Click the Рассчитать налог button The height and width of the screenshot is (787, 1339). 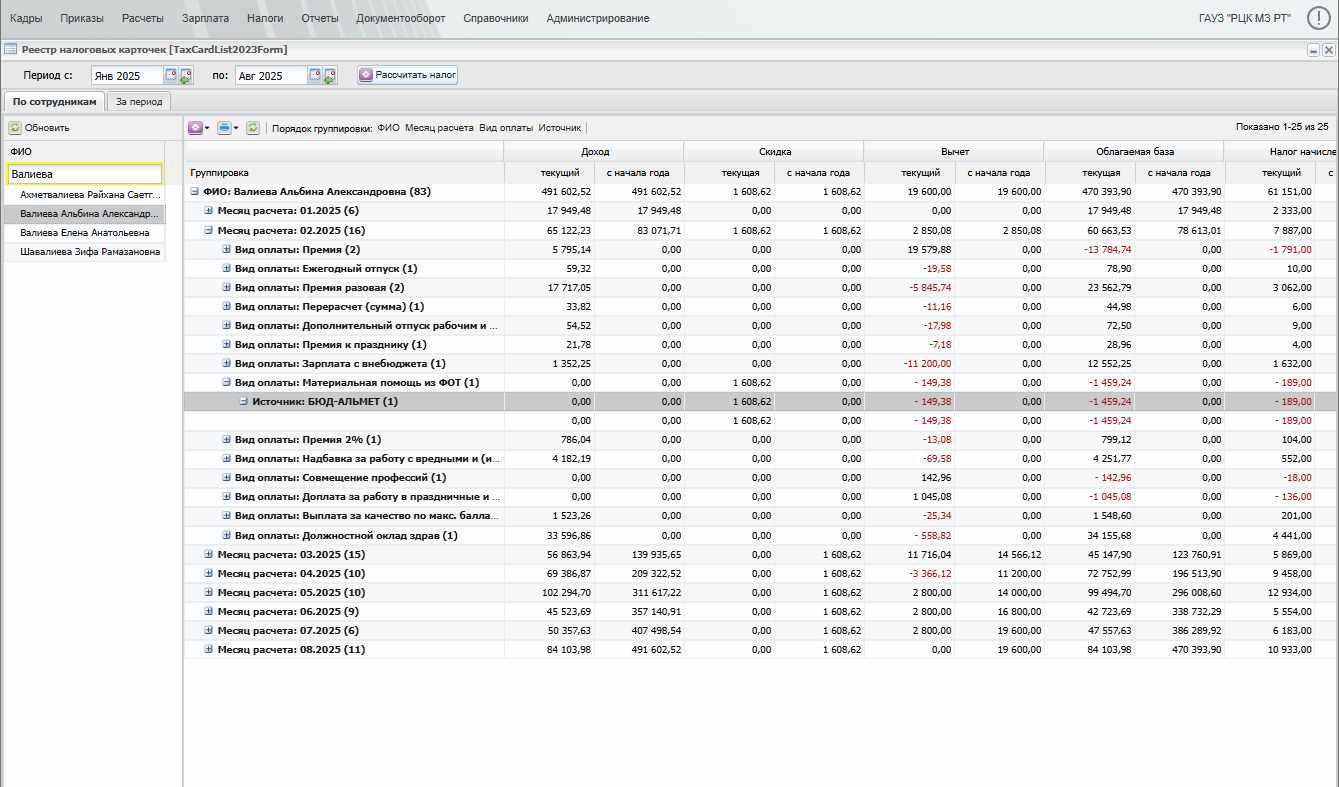tap(408, 75)
